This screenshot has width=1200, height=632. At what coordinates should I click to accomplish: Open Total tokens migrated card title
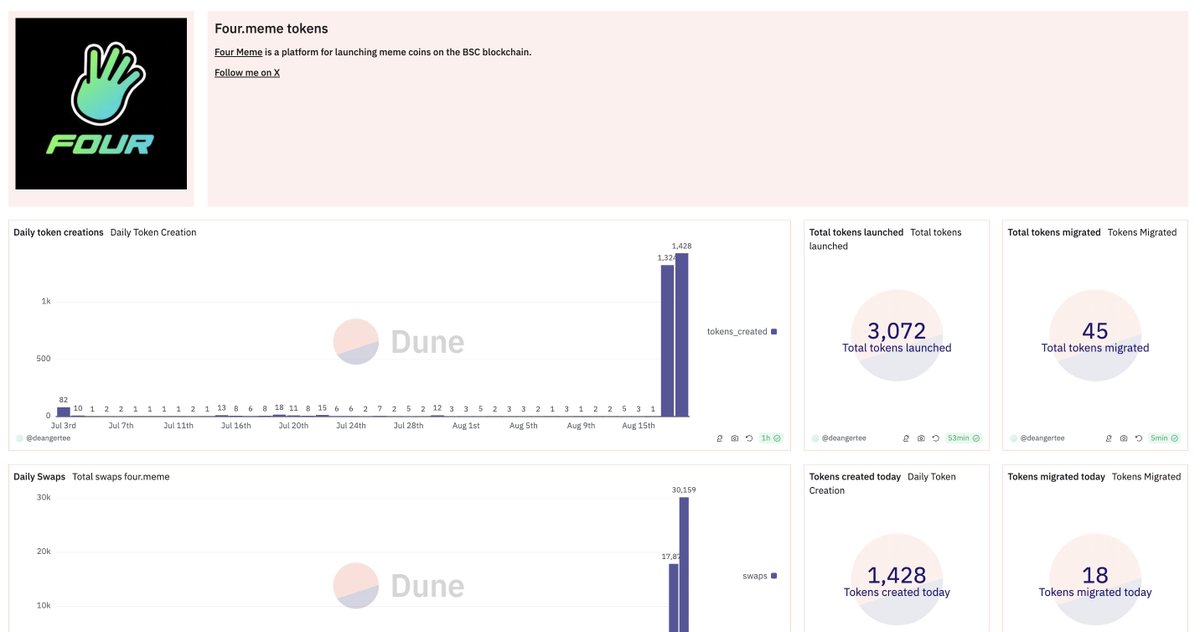pyautogui.click(x=1055, y=232)
